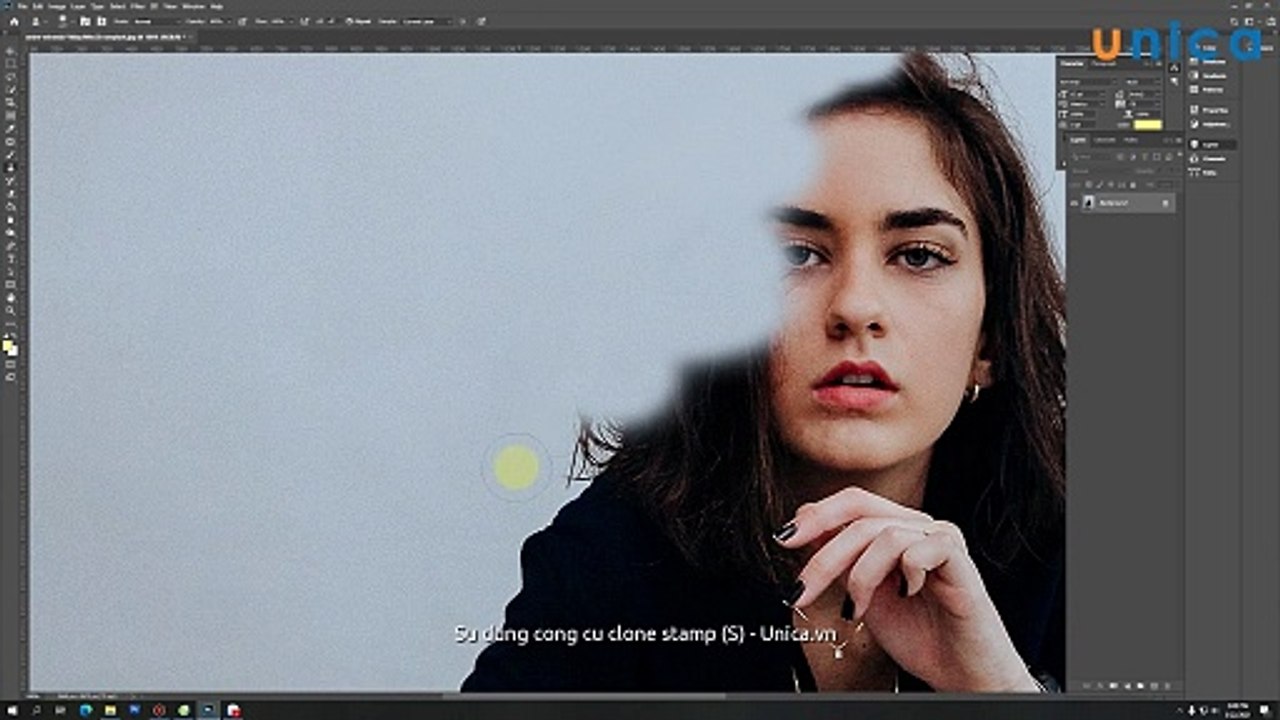The image size is (1280, 720).
Task: Open the Image menu
Action: [x=56, y=6]
